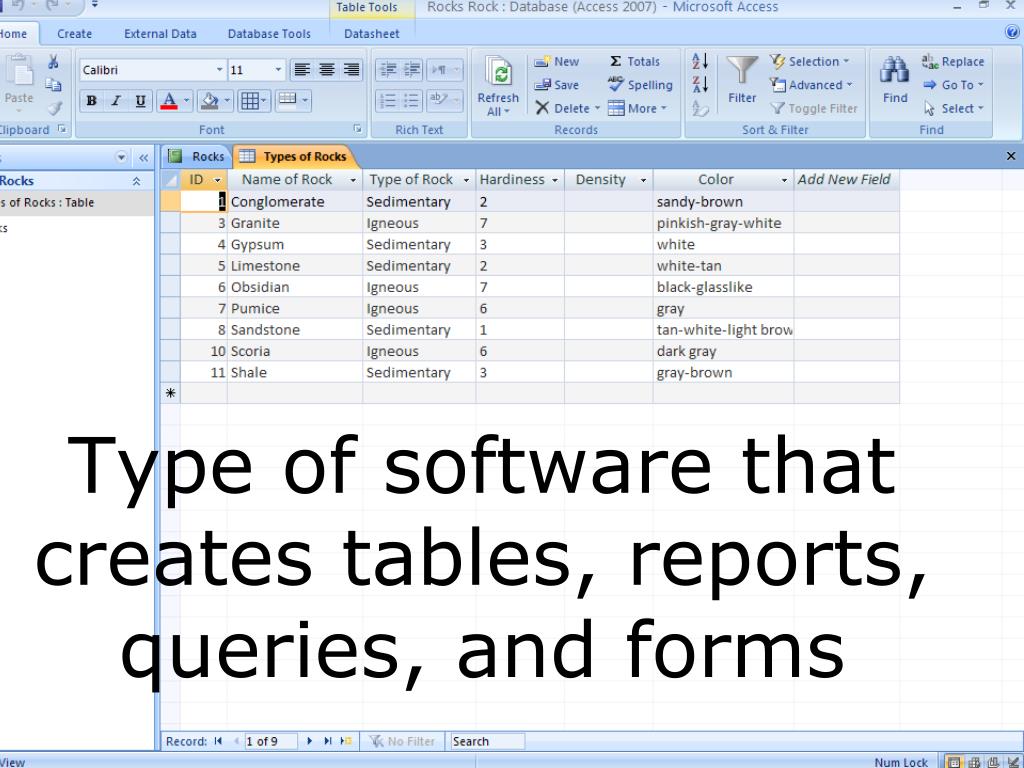Click the new blank record navigation button
The width and height of the screenshot is (1024, 768).
coord(346,741)
